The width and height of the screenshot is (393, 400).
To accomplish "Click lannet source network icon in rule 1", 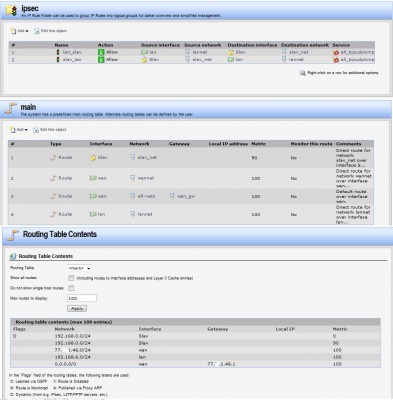I will [187, 52].
